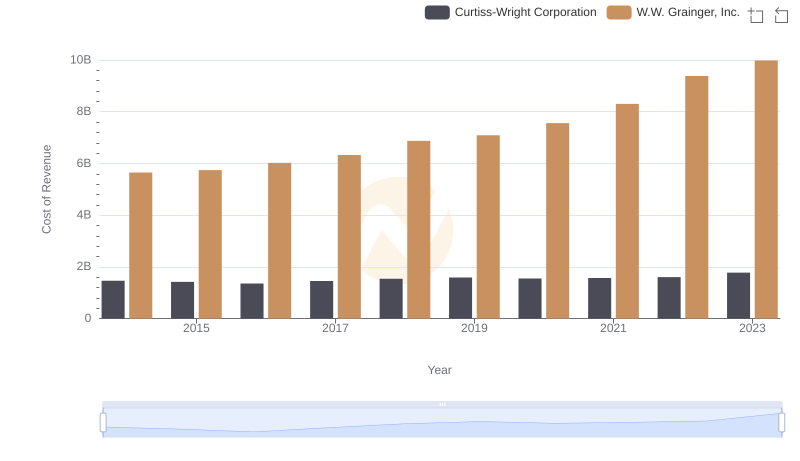Select the 2015 W.W. Grainger bar

(210, 244)
